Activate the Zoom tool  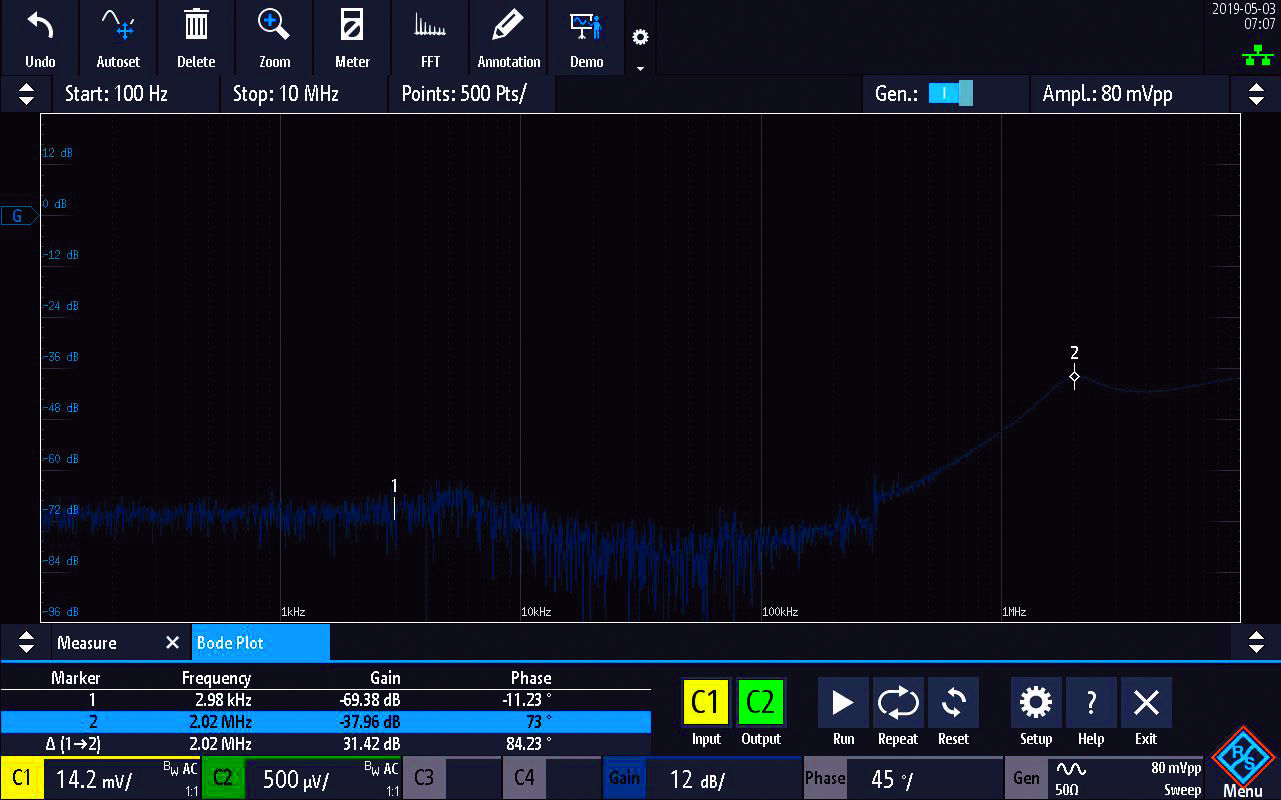point(273,37)
